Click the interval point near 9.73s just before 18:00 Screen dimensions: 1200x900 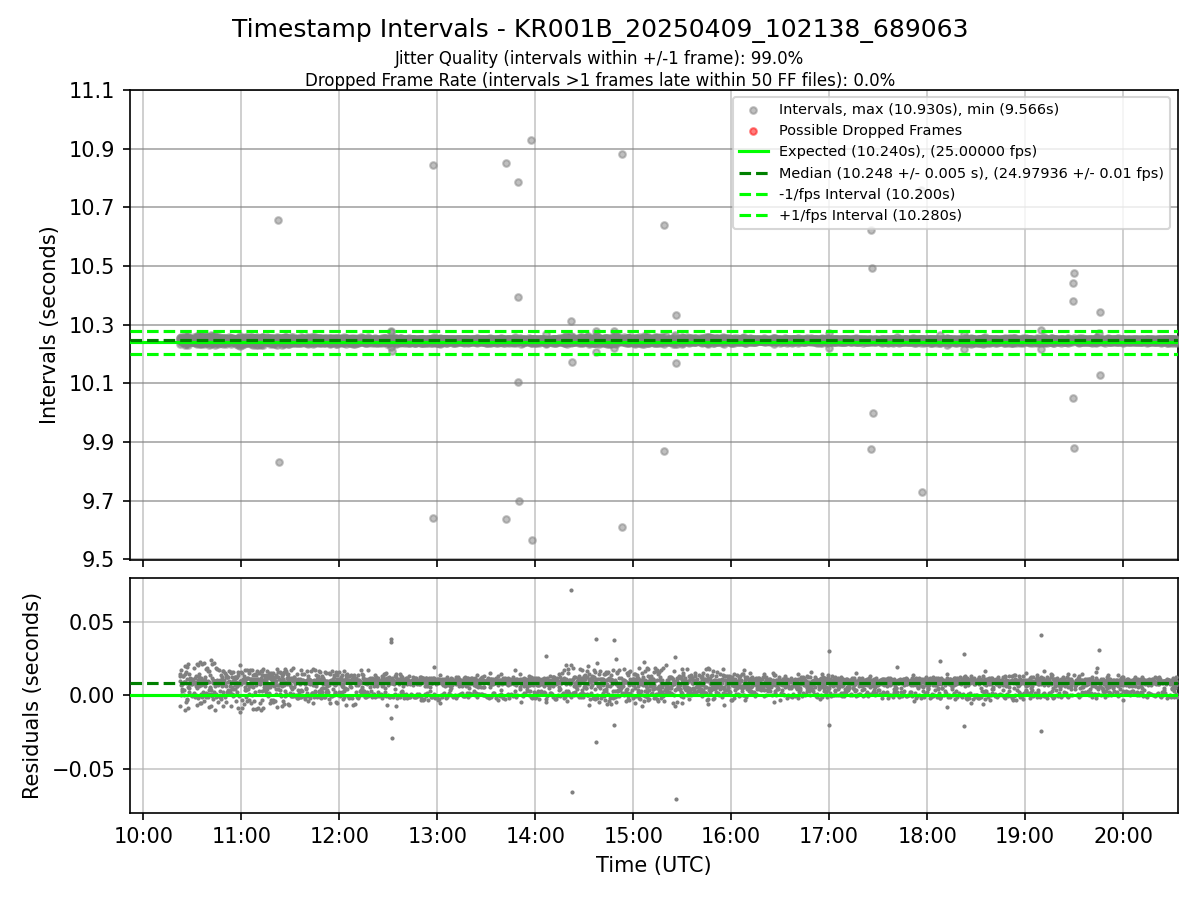coord(922,492)
